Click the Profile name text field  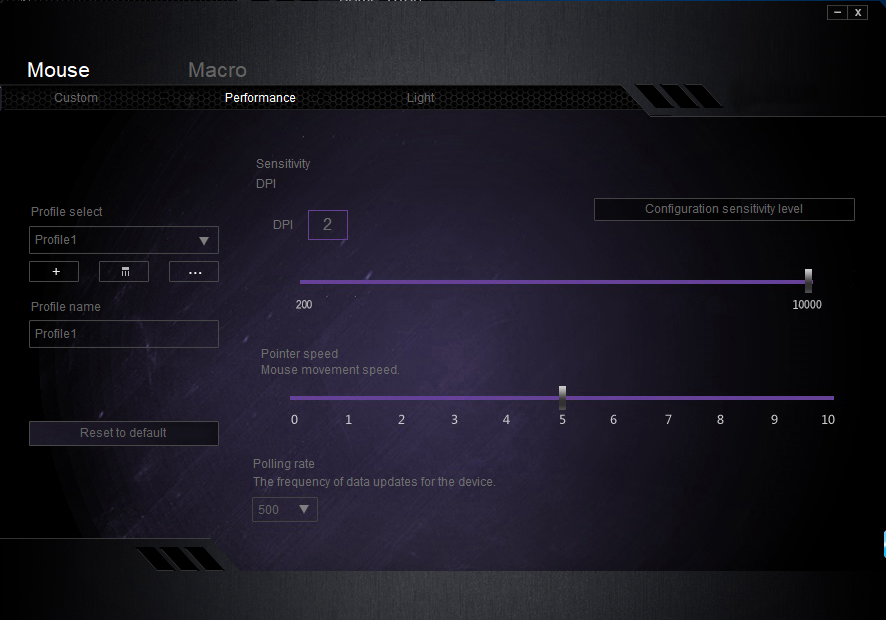point(124,334)
